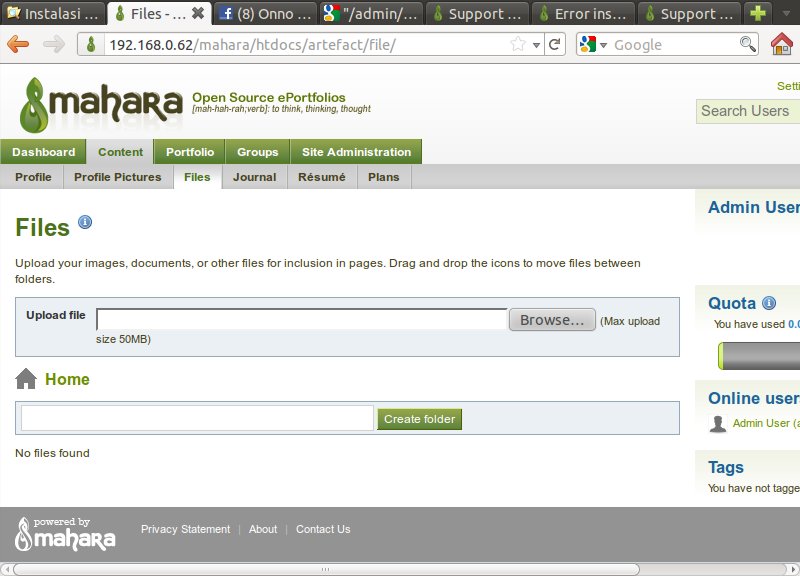This screenshot has width=800, height=576.
Task: Click the online user avatar icon
Action: click(x=718, y=423)
